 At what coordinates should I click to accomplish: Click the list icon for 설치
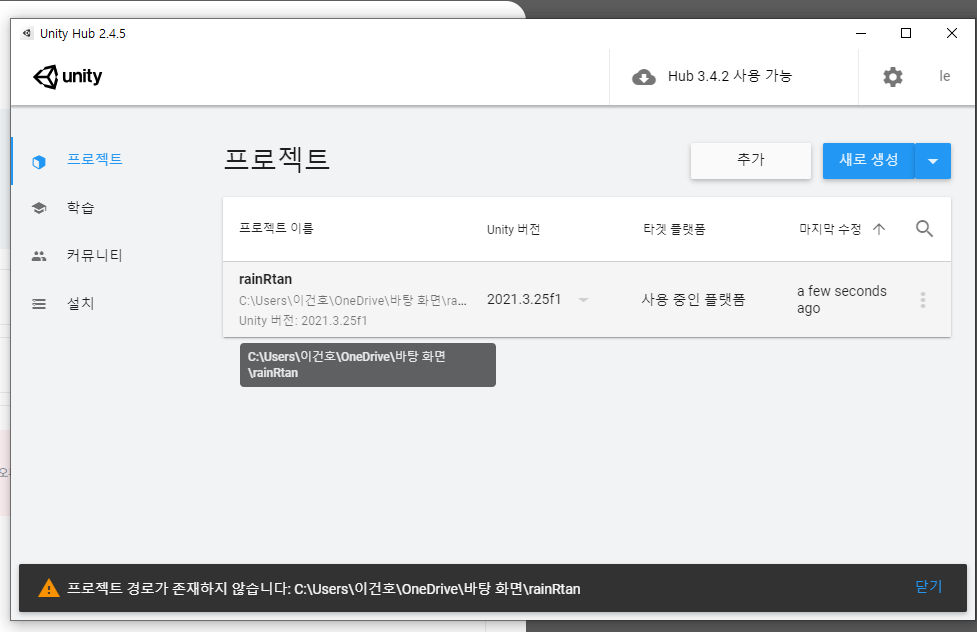[39, 304]
